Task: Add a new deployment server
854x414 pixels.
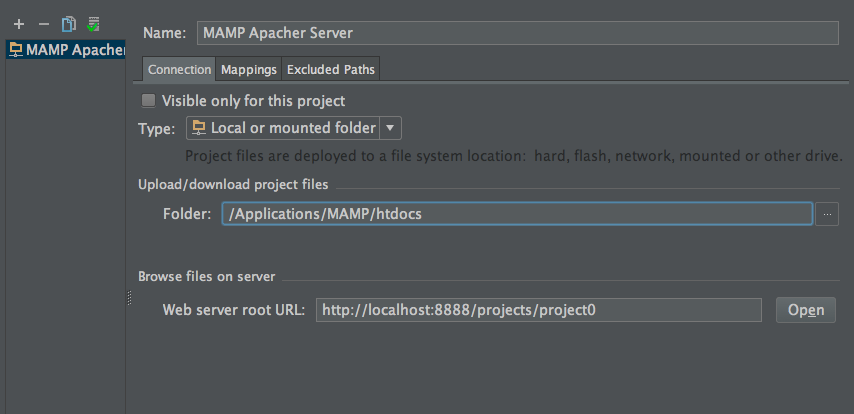Action: tap(19, 25)
